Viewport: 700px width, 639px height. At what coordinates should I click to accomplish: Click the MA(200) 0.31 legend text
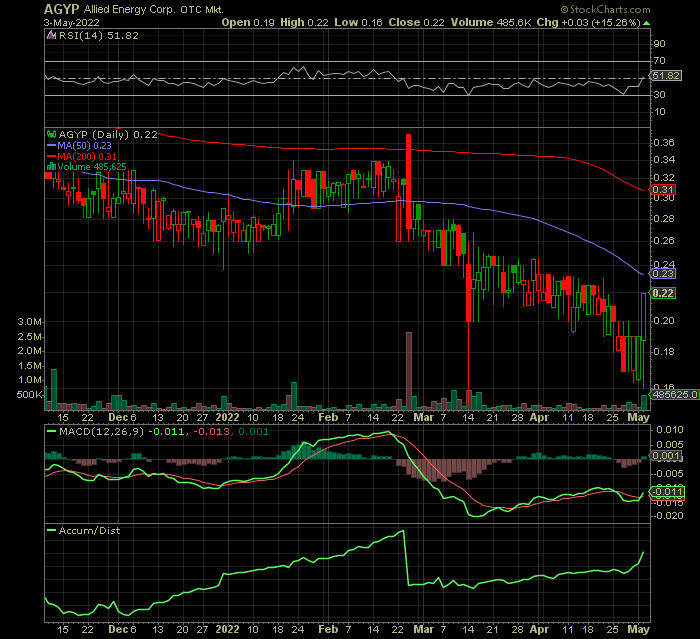(87, 156)
